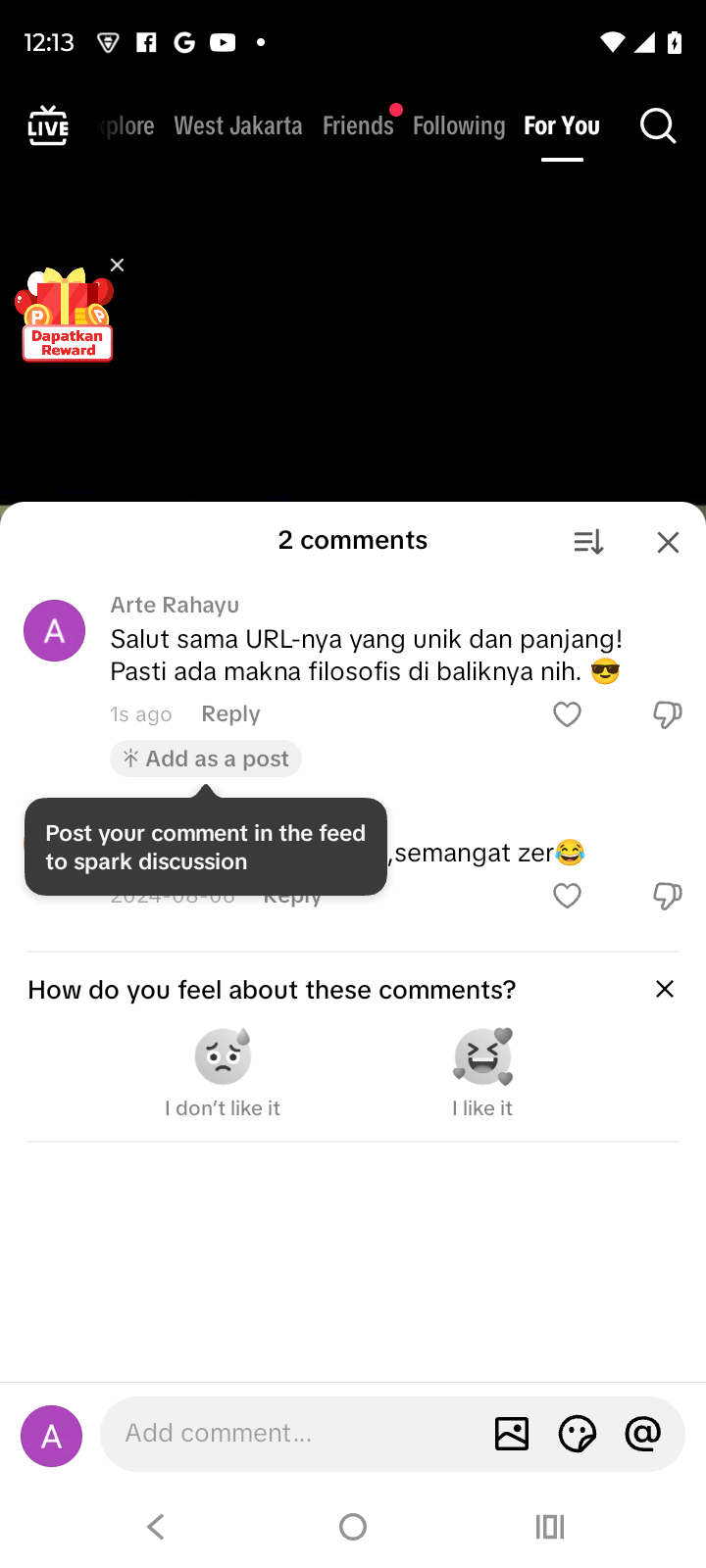The image size is (706, 1568).
Task: Switch to the Friends tab
Action: (358, 126)
